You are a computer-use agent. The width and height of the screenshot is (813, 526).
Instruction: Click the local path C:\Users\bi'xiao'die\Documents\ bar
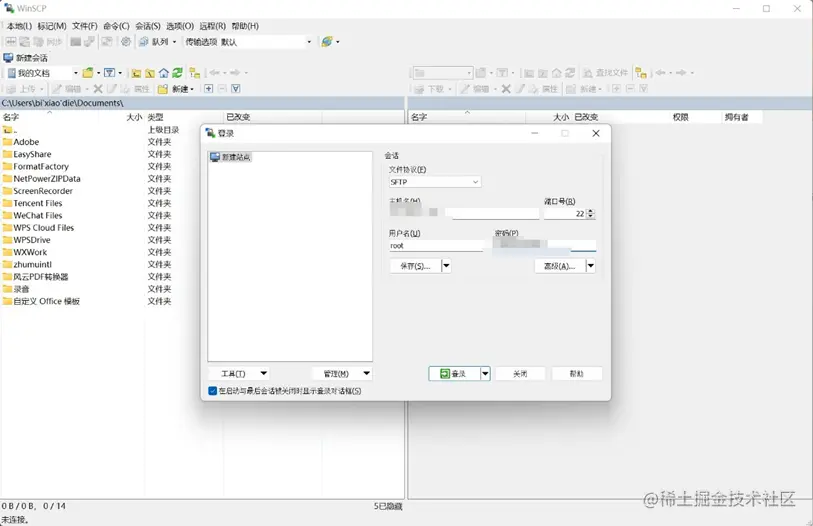[x=202, y=103]
